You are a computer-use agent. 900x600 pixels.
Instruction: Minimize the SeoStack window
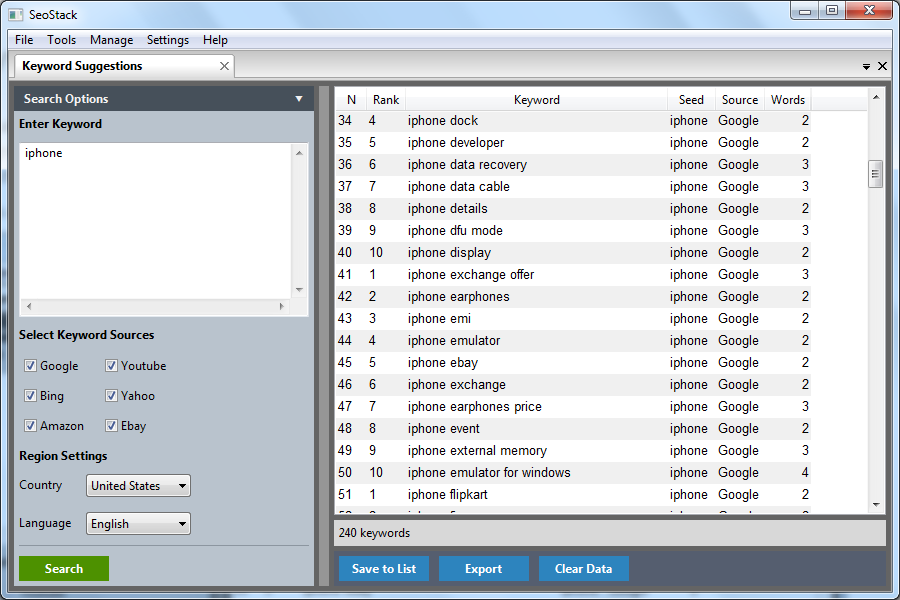(x=805, y=11)
